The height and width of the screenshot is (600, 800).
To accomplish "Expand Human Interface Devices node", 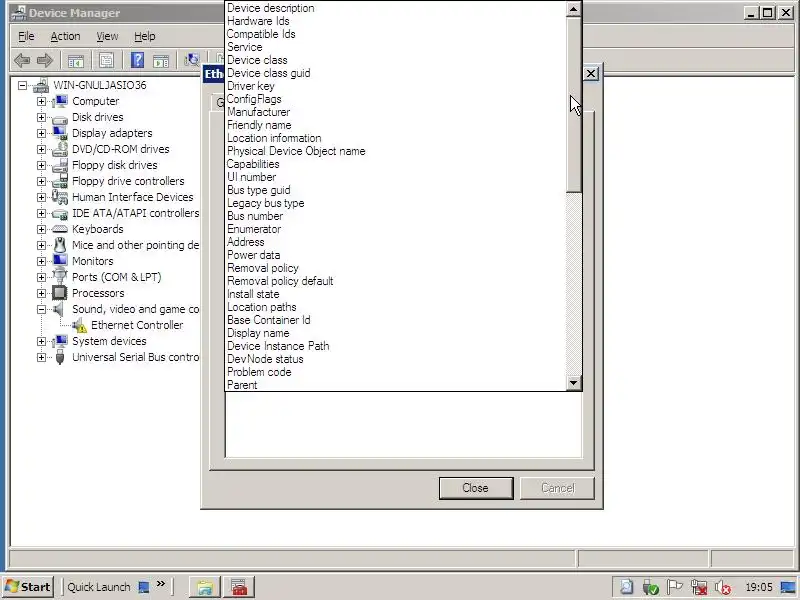I will point(41,197).
